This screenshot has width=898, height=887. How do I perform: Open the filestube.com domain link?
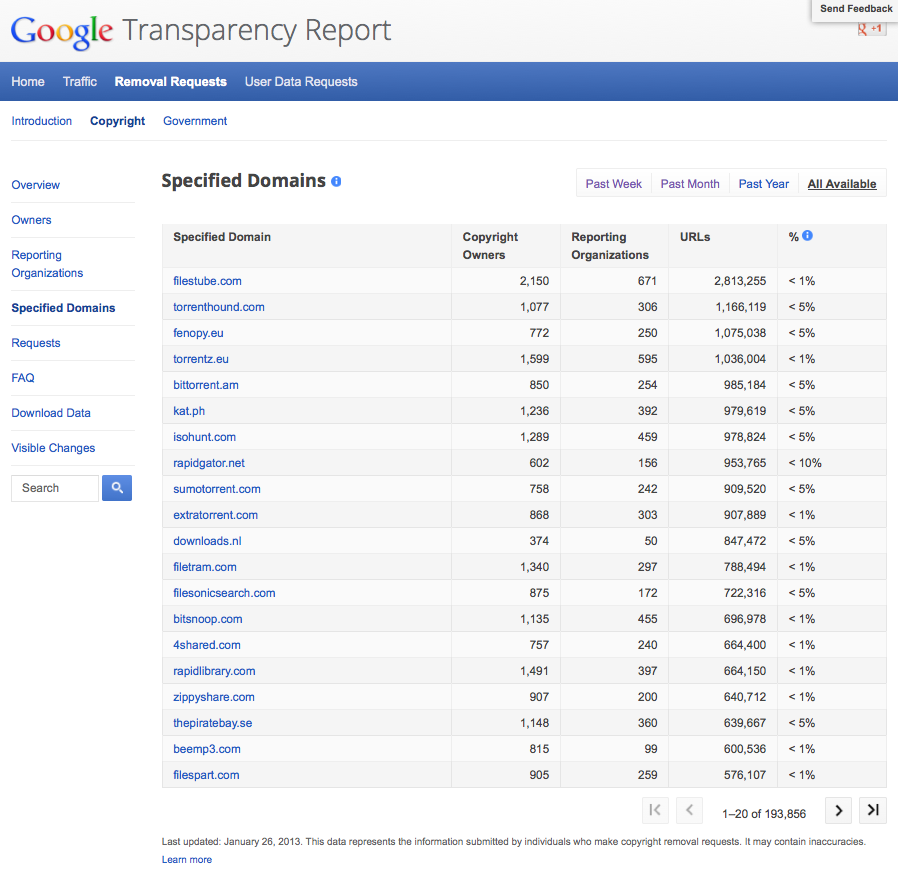[207, 281]
